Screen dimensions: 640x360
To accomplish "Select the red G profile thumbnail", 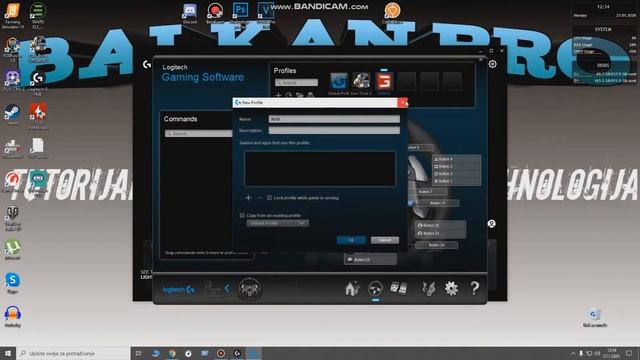I will (x=384, y=81).
